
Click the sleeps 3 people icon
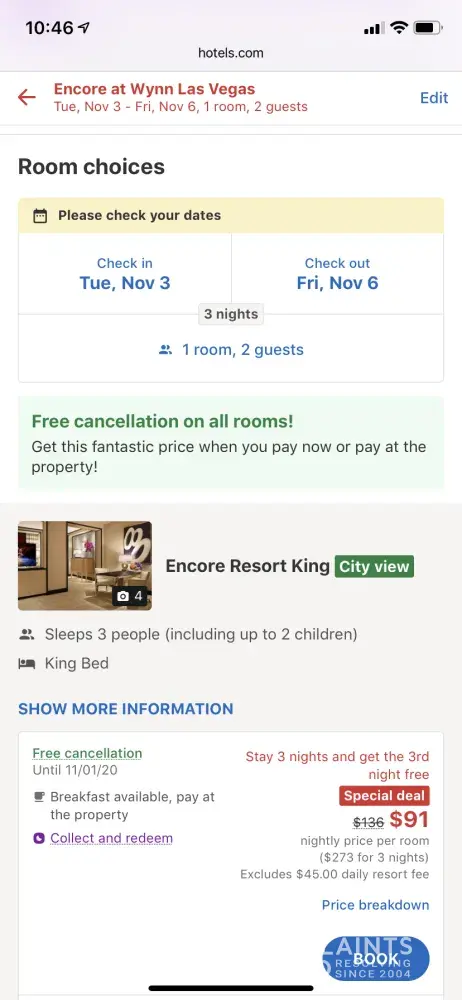[26, 635]
